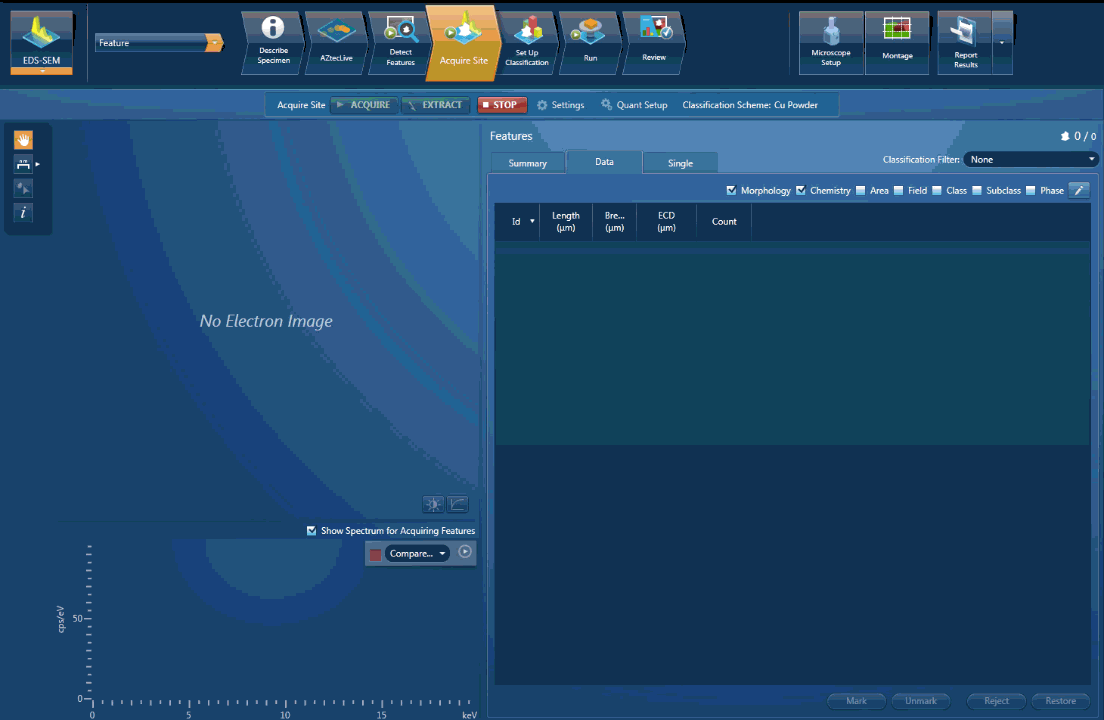Open Quant Setup
The image size is (1104, 720).
pos(634,105)
